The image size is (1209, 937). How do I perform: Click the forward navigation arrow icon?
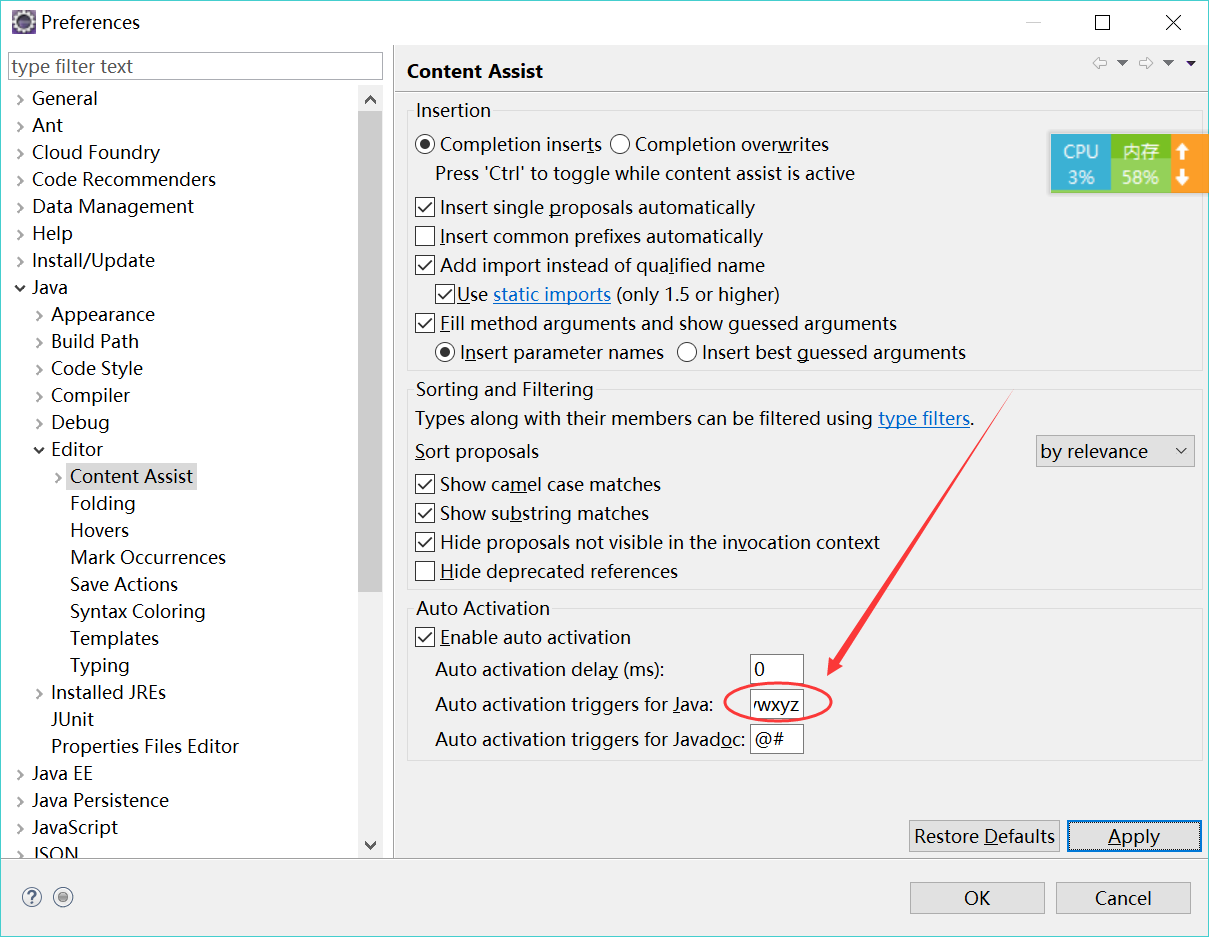1146,63
